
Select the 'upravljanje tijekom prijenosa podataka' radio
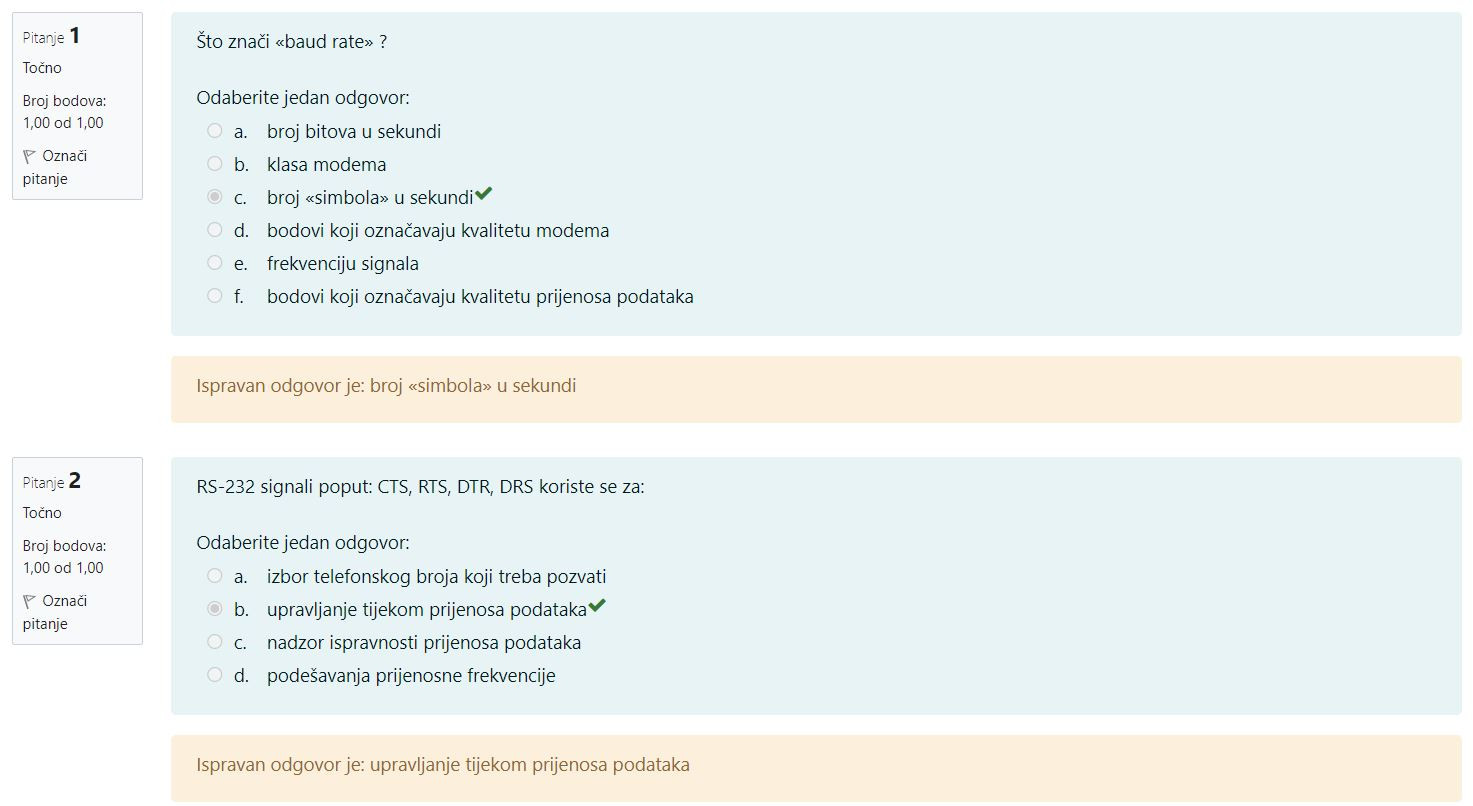pos(214,609)
